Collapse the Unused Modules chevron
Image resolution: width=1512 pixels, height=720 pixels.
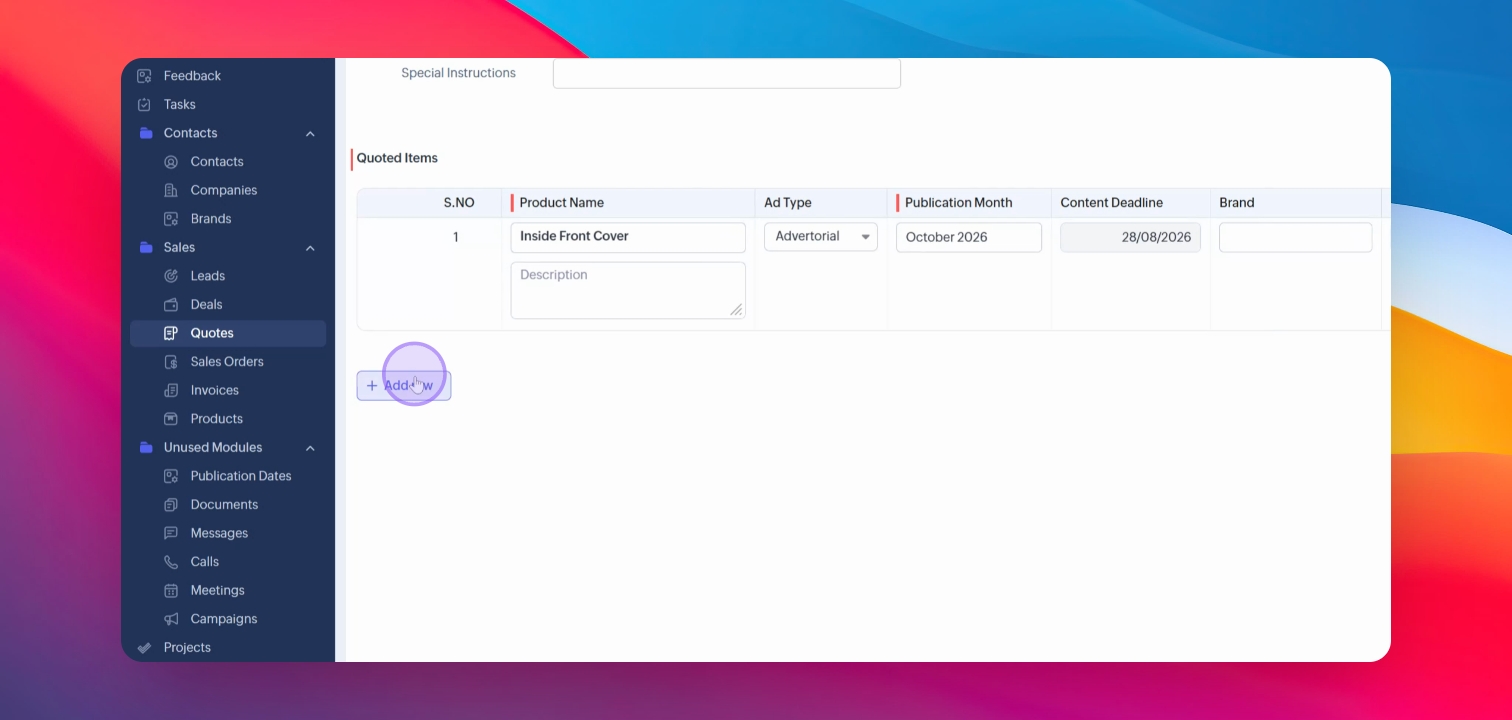tap(310, 448)
